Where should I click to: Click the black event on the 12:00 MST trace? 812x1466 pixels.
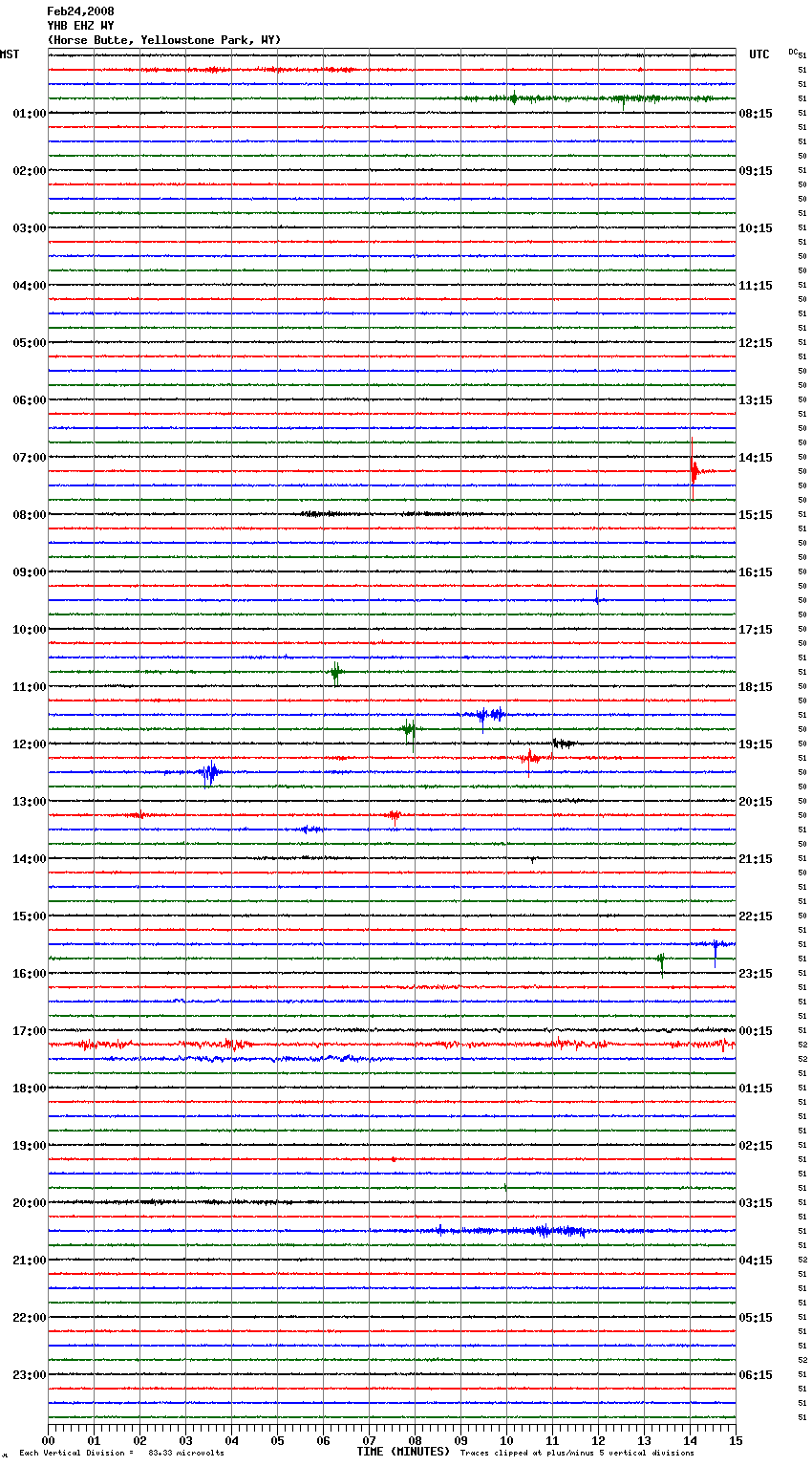click(x=562, y=744)
